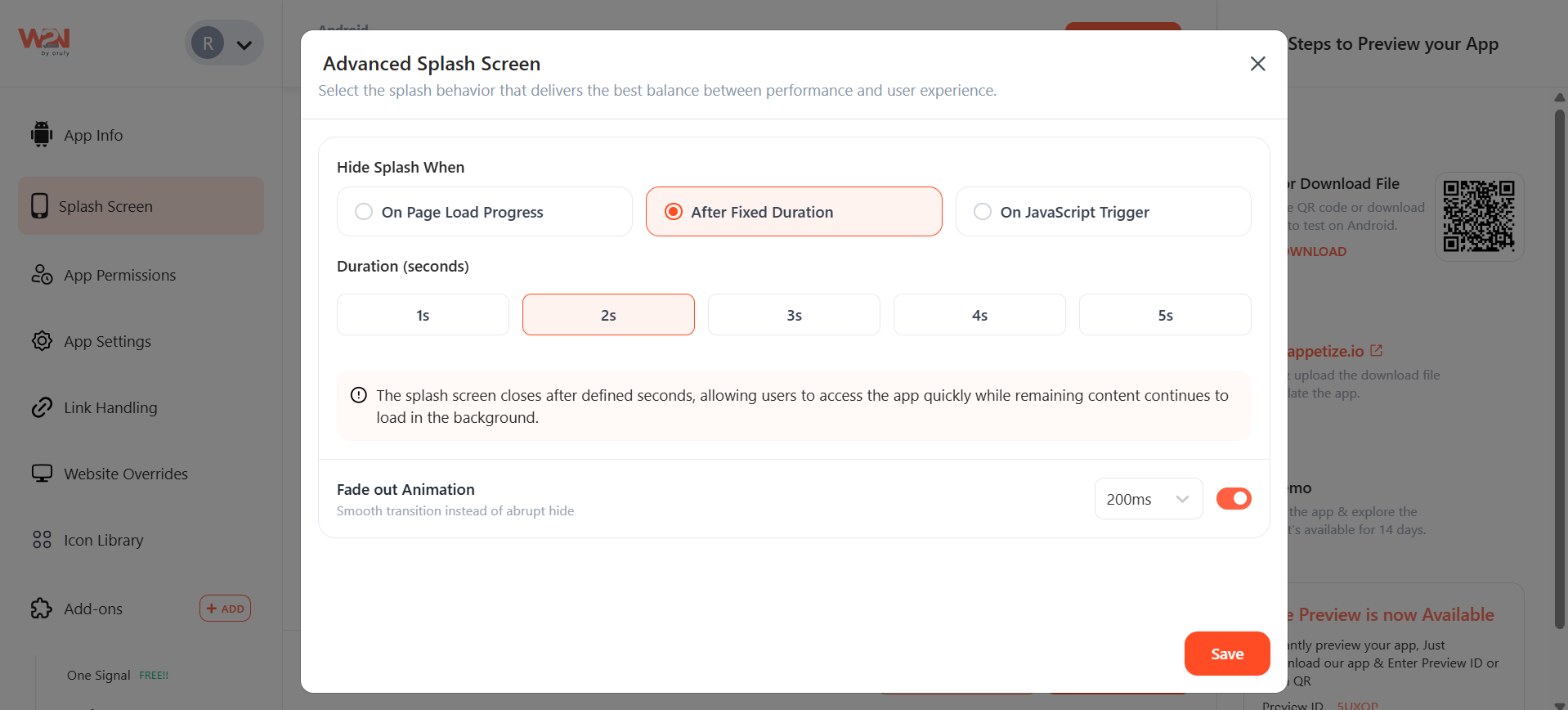This screenshot has width=1568, height=710.
Task: Set splash duration to 4s
Action: coord(979,315)
